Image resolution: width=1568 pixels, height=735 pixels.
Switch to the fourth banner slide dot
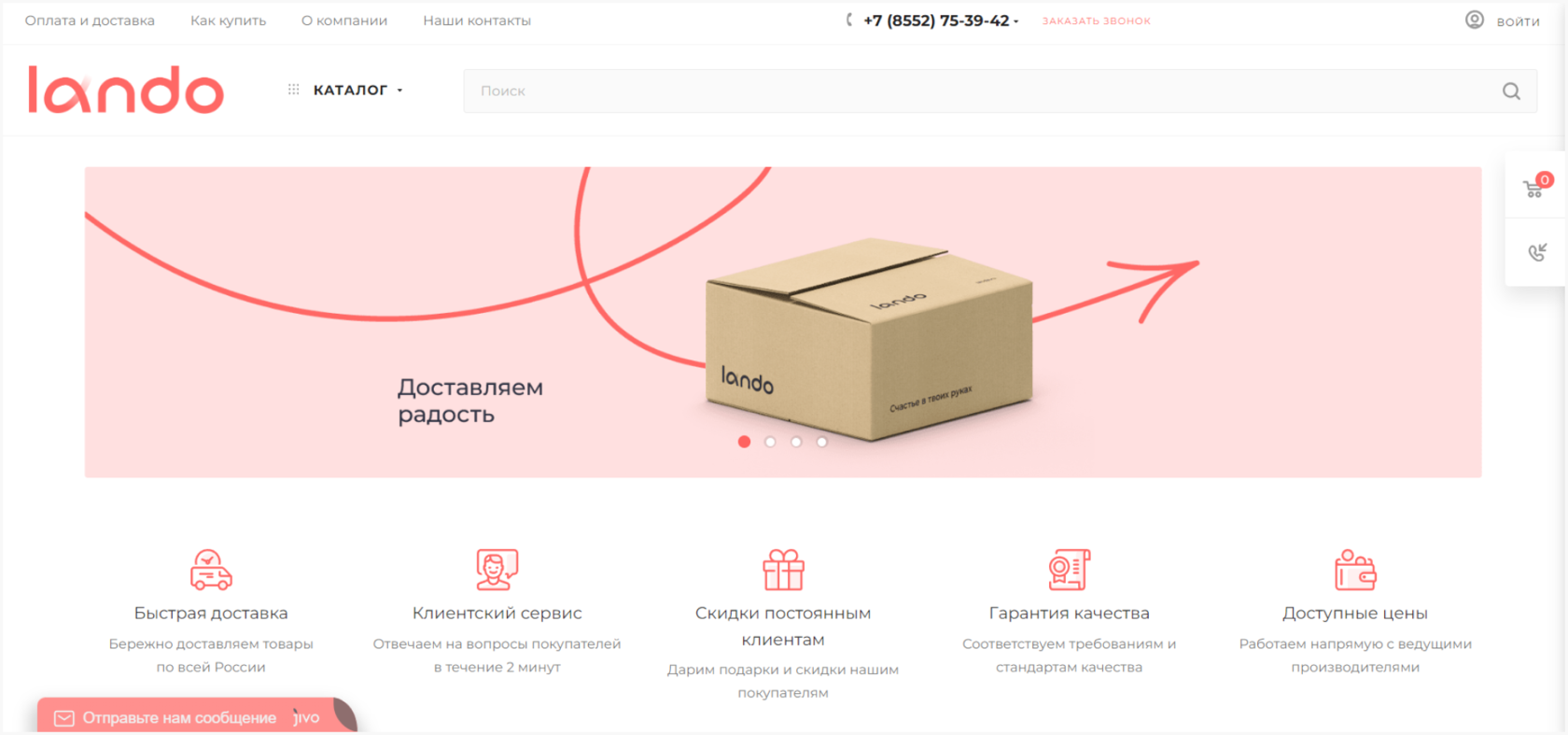click(x=821, y=442)
